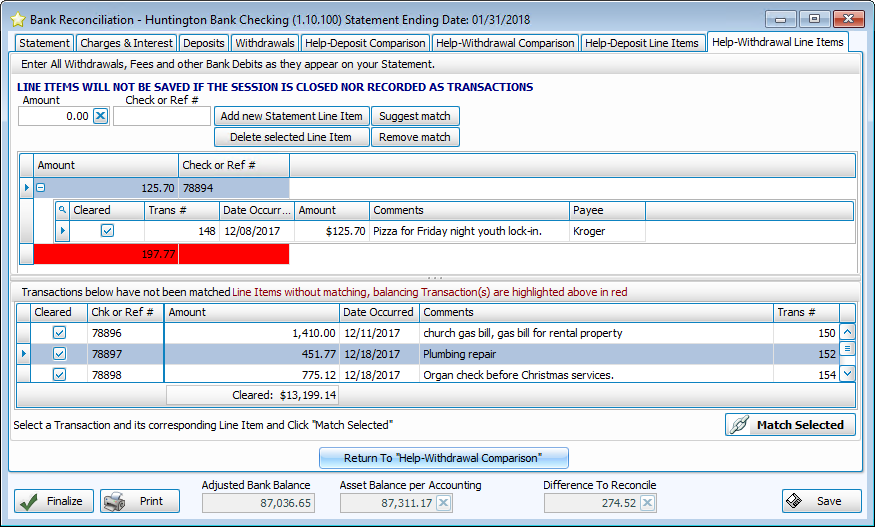Click the search icon in sub-grid header

[62, 210]
